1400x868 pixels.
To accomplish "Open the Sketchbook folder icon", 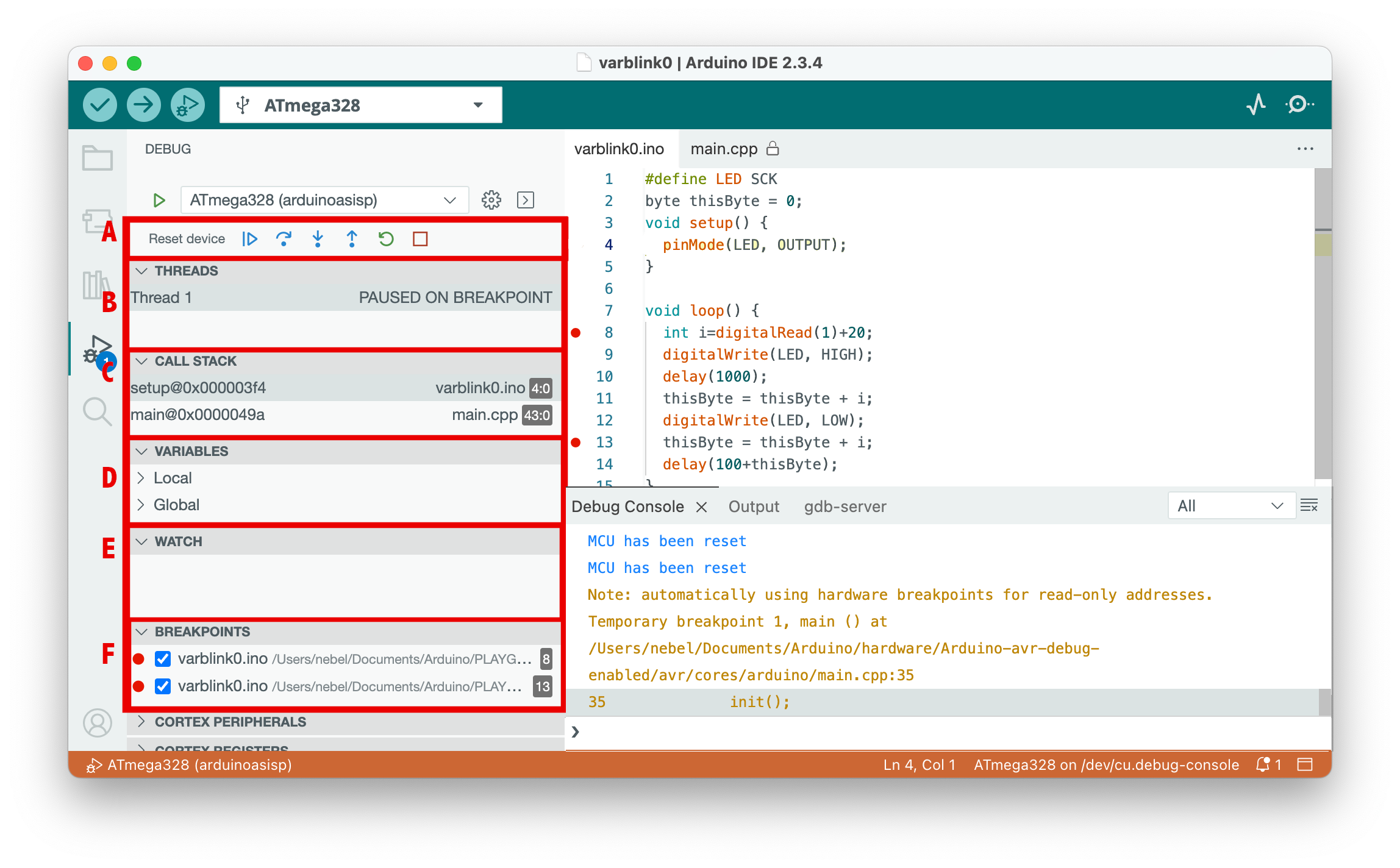I will 98,157.
